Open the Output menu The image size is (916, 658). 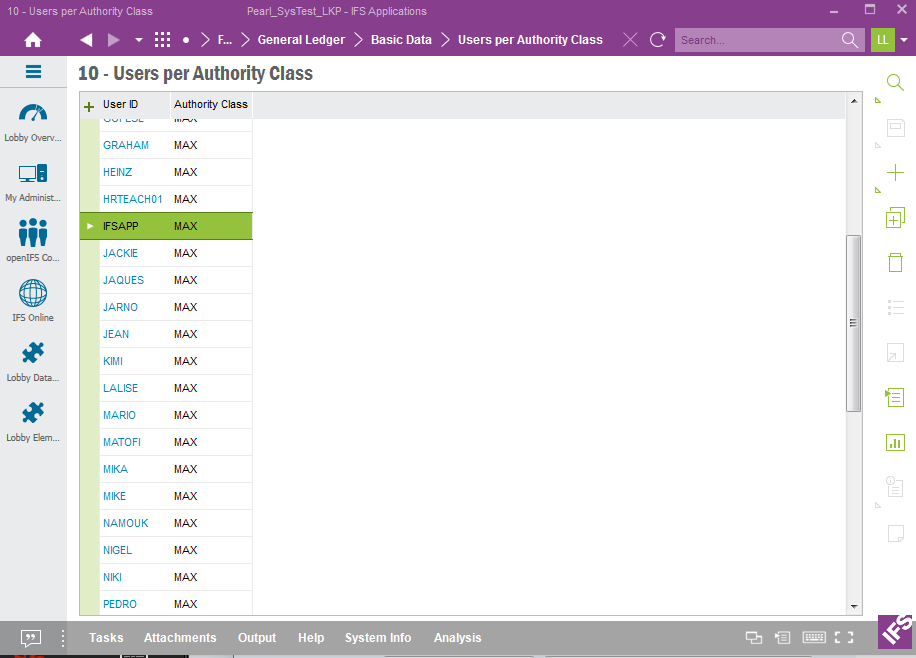point(257,638)
